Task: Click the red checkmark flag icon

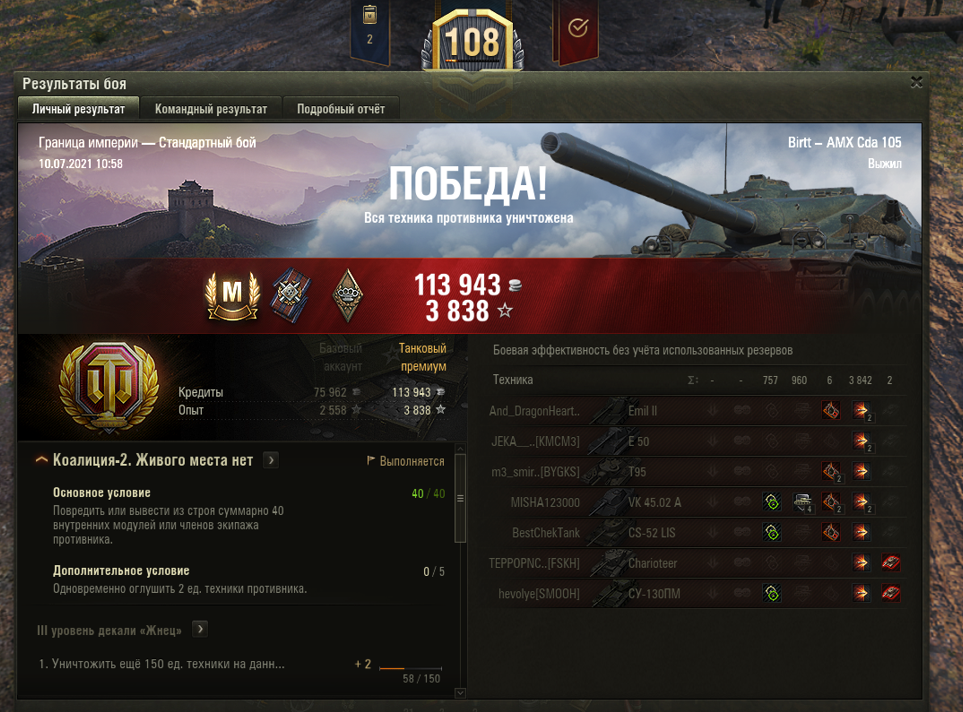Action: [x=577, y=31]
